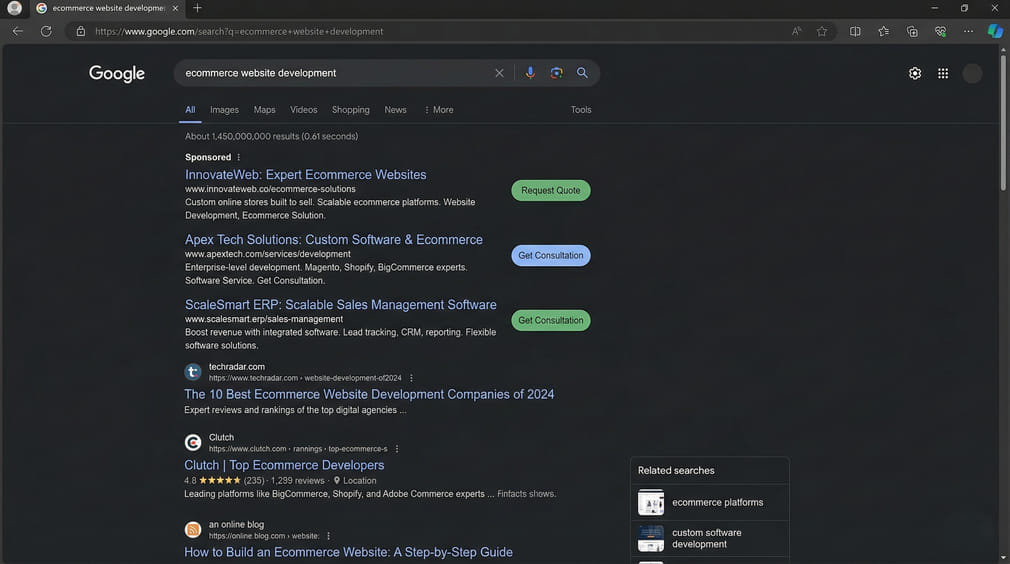Click the Clutch Location filter
Screen dimensions: 1010x564
point(355,480)
